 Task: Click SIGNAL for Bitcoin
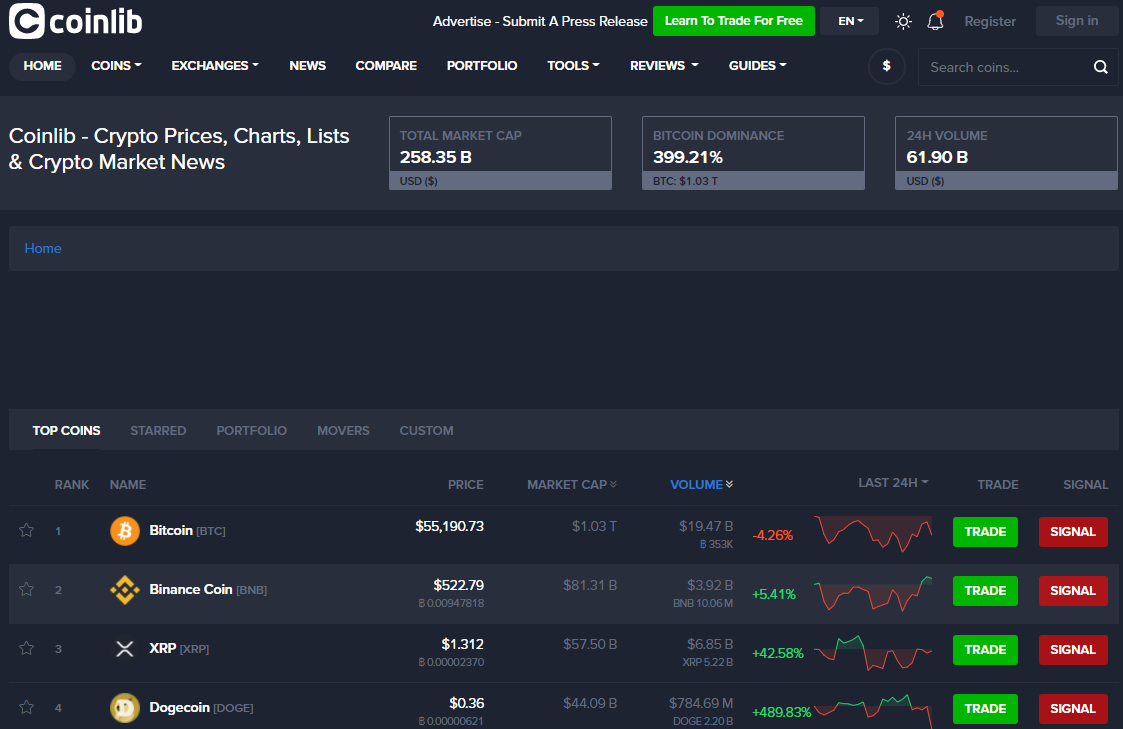coord(1073,531)
